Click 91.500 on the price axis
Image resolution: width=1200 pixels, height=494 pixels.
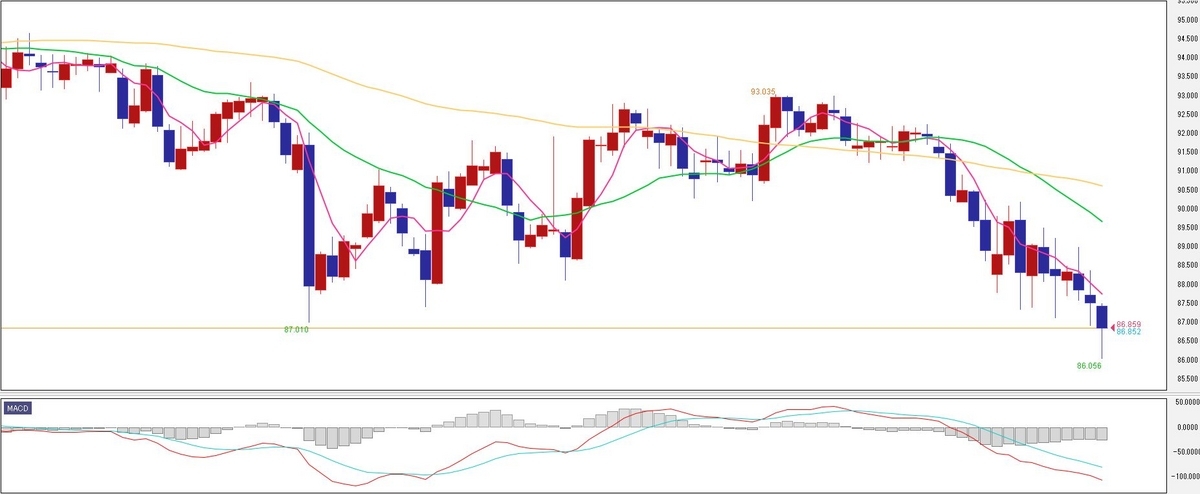[x=1186, y=152]
